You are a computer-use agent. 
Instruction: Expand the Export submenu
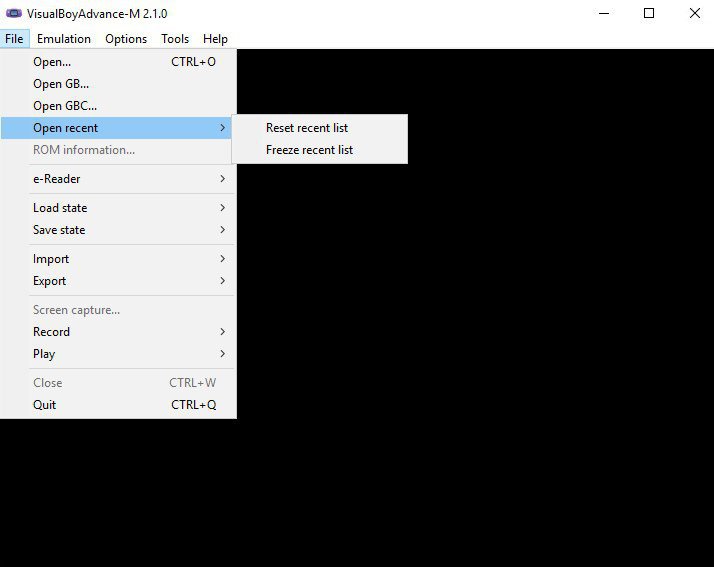pyautogui.click(x=117, y=281)
